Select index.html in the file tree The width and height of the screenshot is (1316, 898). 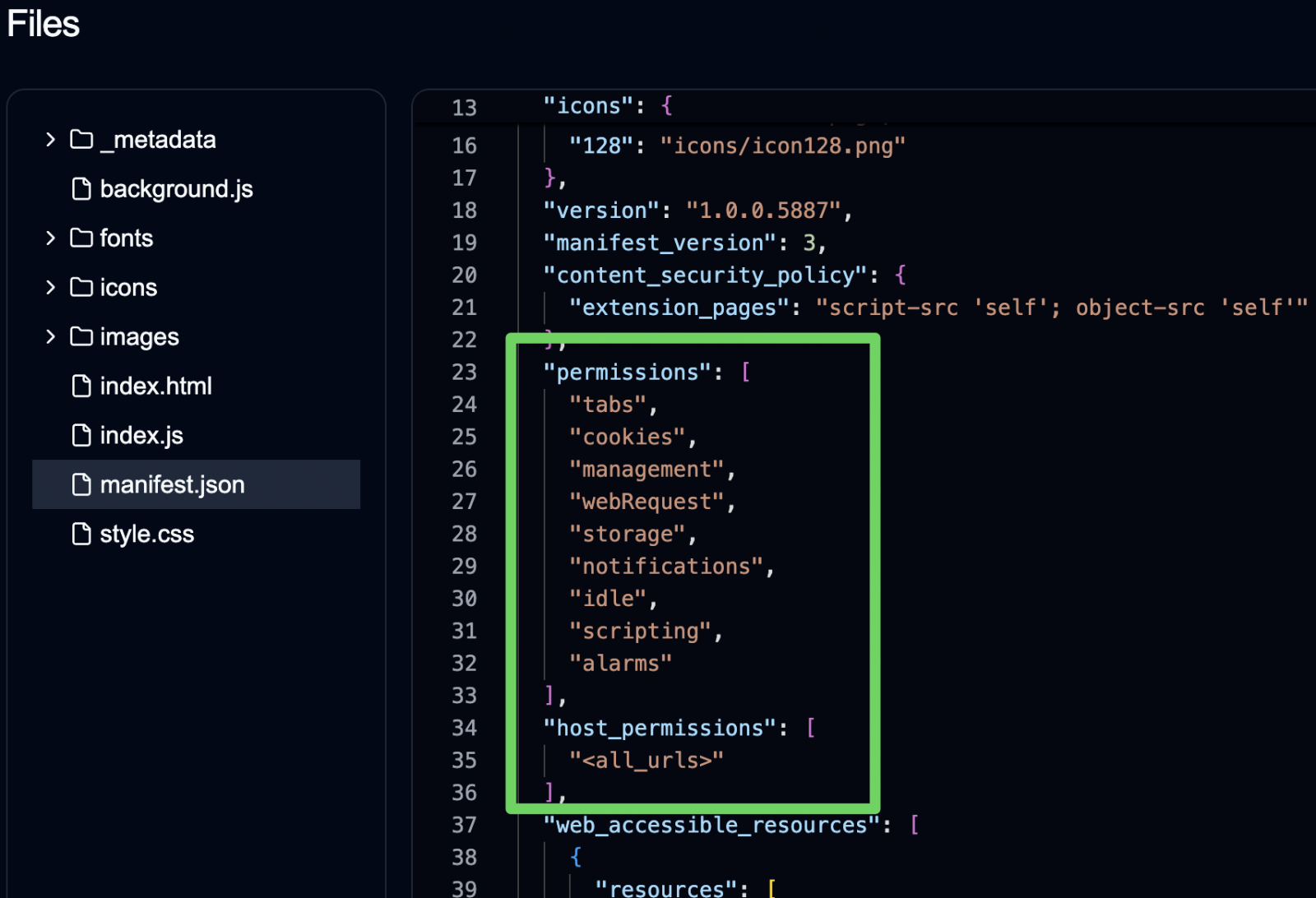pos(156,386)
